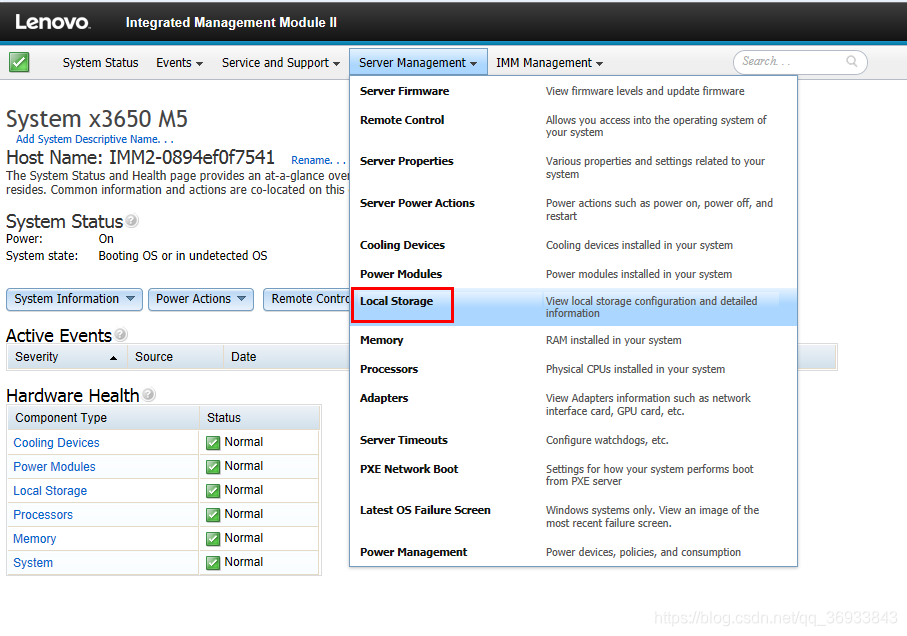Select Processors in the dropdown menu
907x636 pixels.
point(389,369)
